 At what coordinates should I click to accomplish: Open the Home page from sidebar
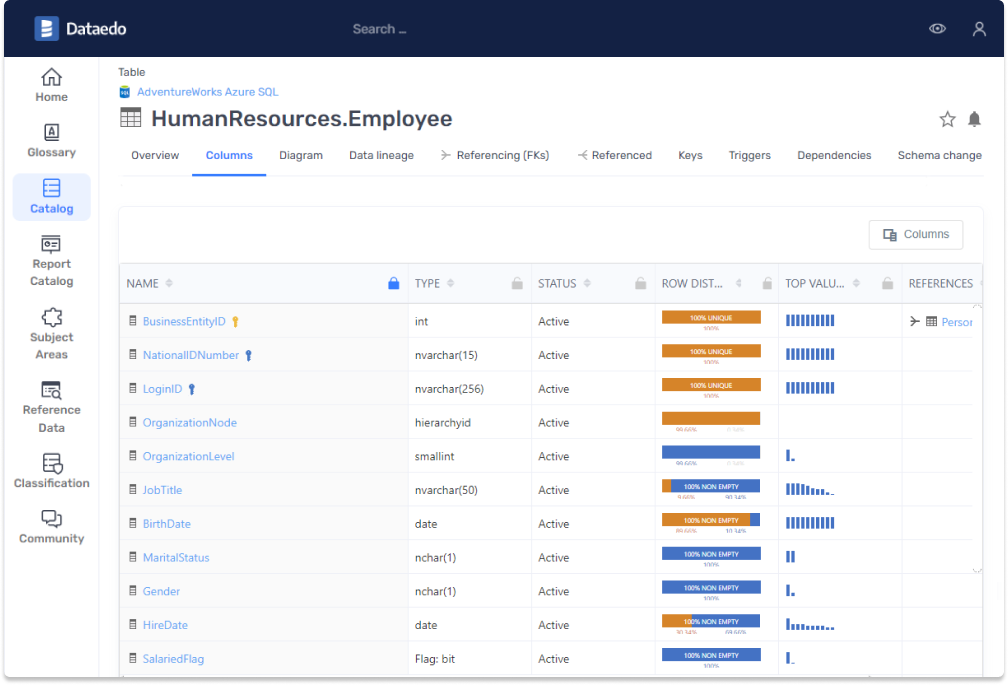click(x=51, y=84)
